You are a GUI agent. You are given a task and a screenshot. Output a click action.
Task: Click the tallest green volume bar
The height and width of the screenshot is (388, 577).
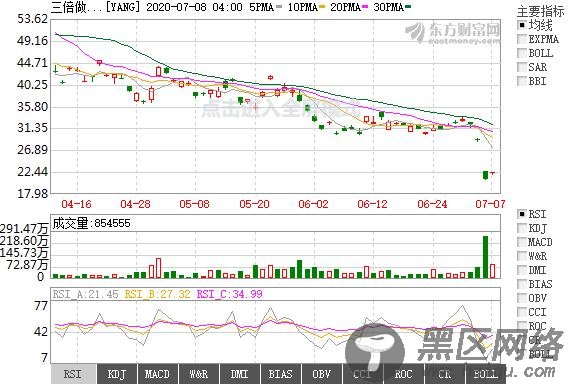click(485, 257)
